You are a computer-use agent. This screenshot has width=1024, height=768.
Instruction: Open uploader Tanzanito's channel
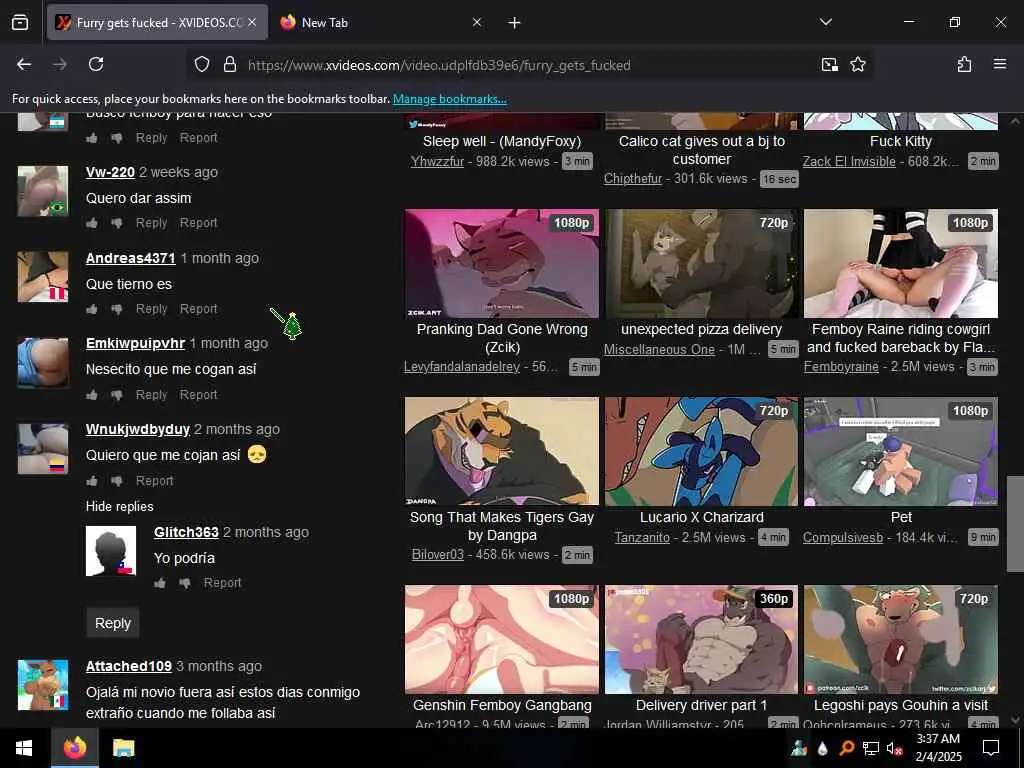tap(642, 537)
